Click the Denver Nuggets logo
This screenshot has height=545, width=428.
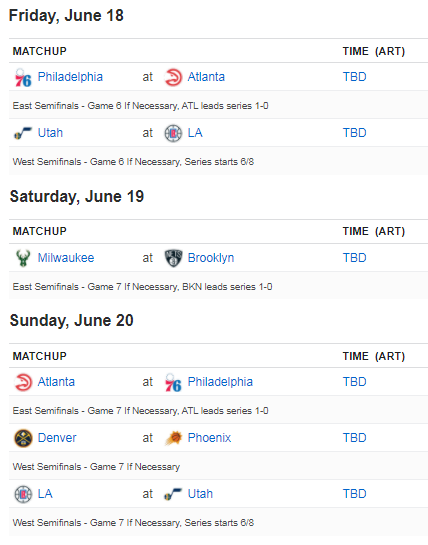point(23,438)
